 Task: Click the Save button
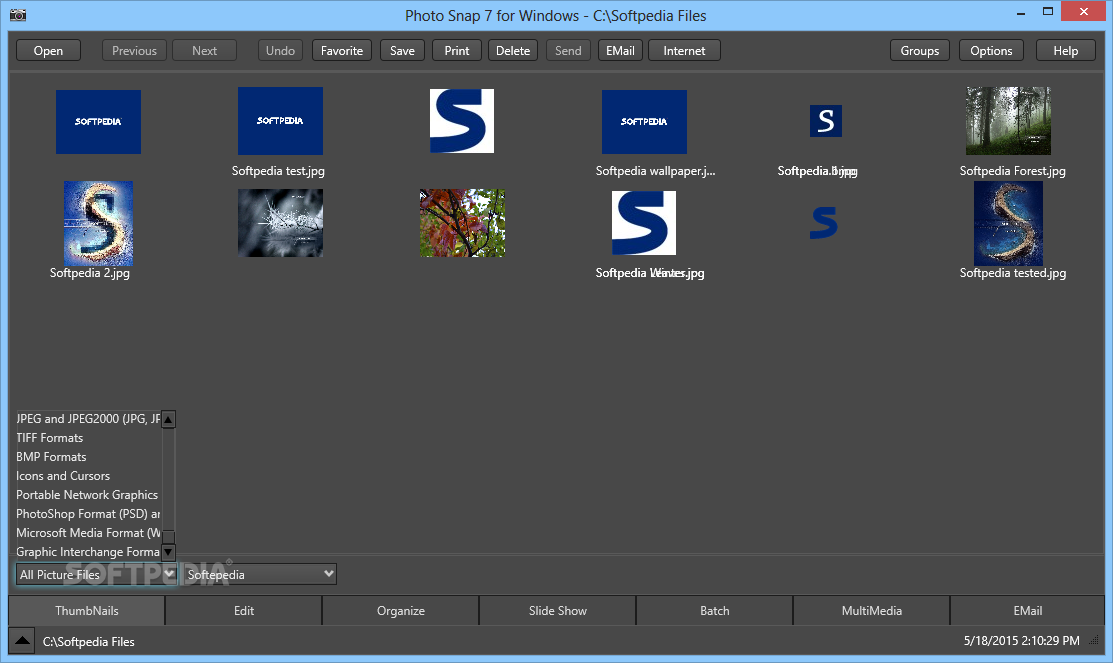point(402,50)
